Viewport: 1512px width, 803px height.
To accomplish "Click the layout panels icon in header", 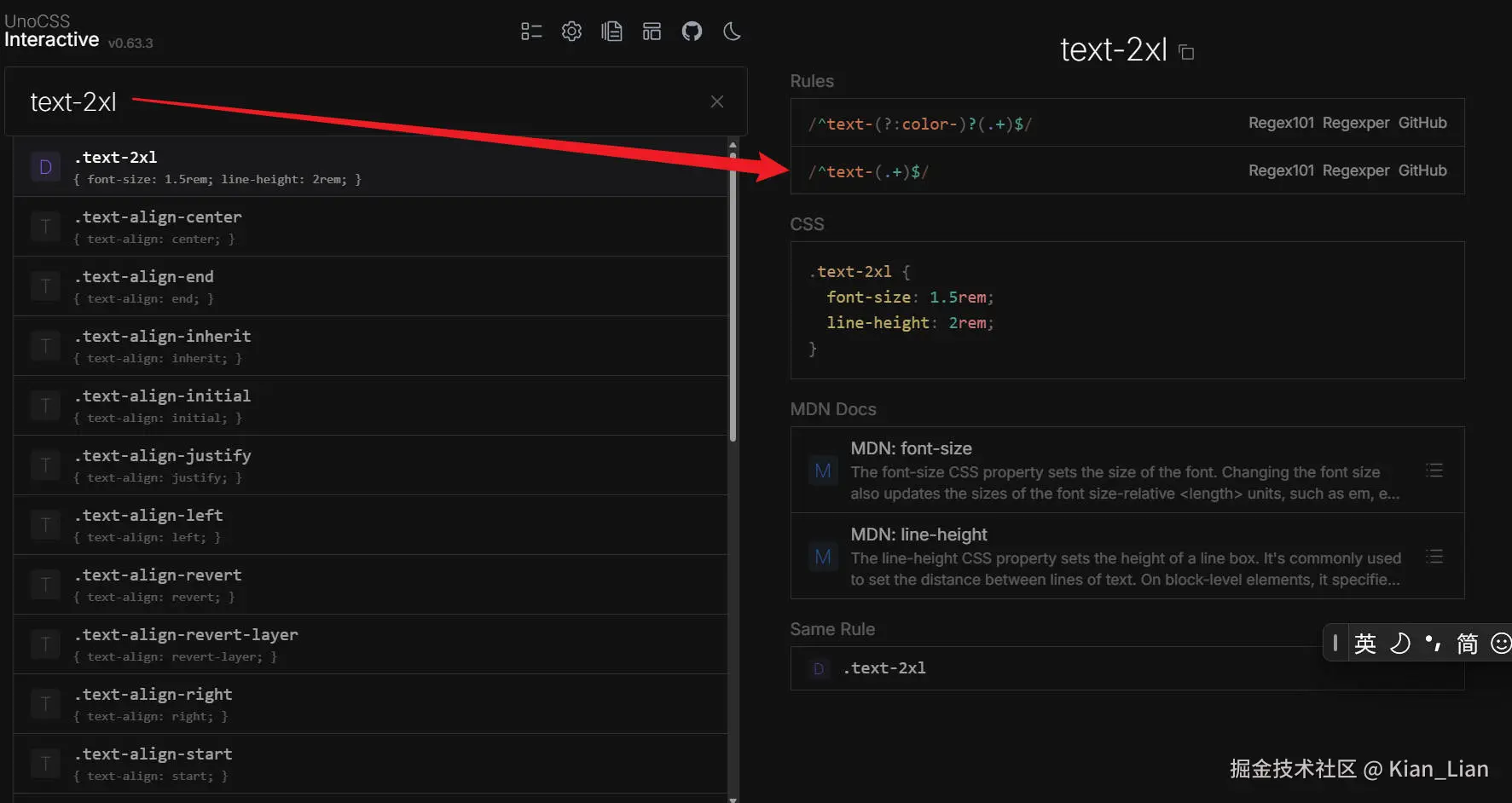I will 652,32.
